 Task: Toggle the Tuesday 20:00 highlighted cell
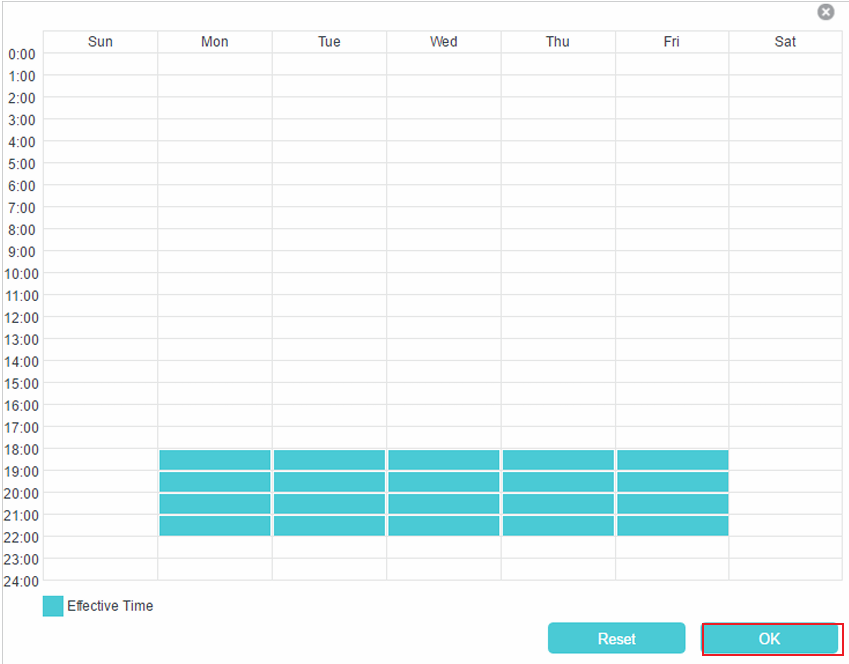tap(329, 503)
